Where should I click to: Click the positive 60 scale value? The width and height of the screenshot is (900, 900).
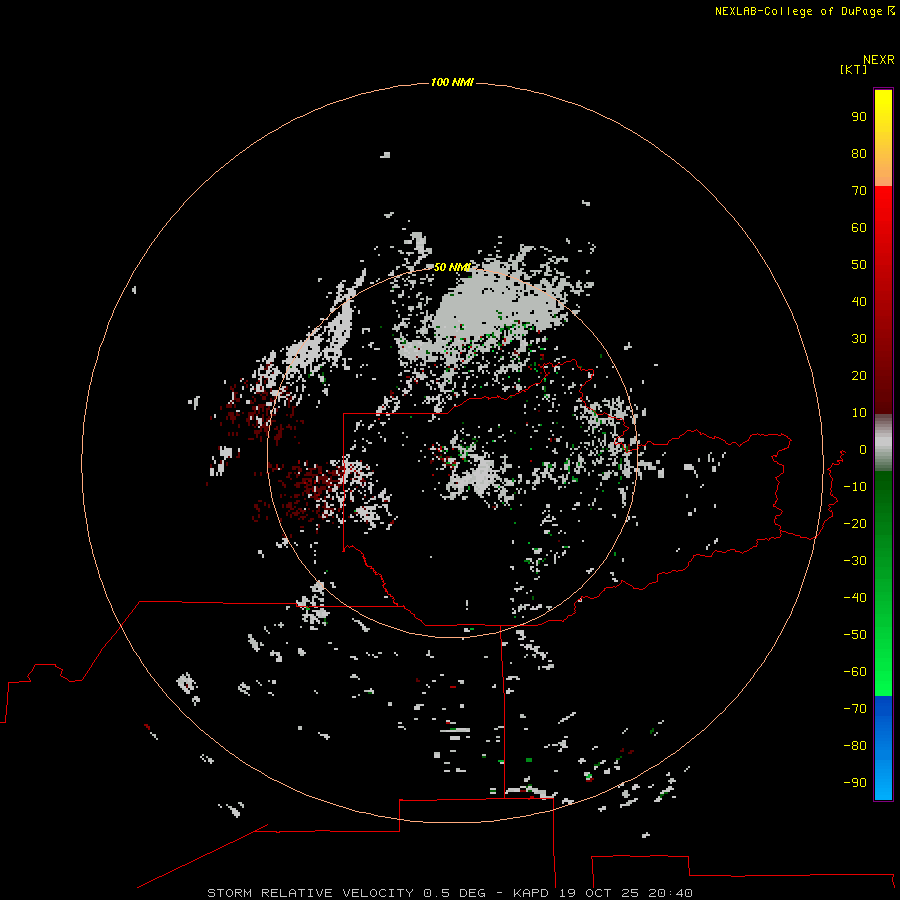[x=859, y=228]
